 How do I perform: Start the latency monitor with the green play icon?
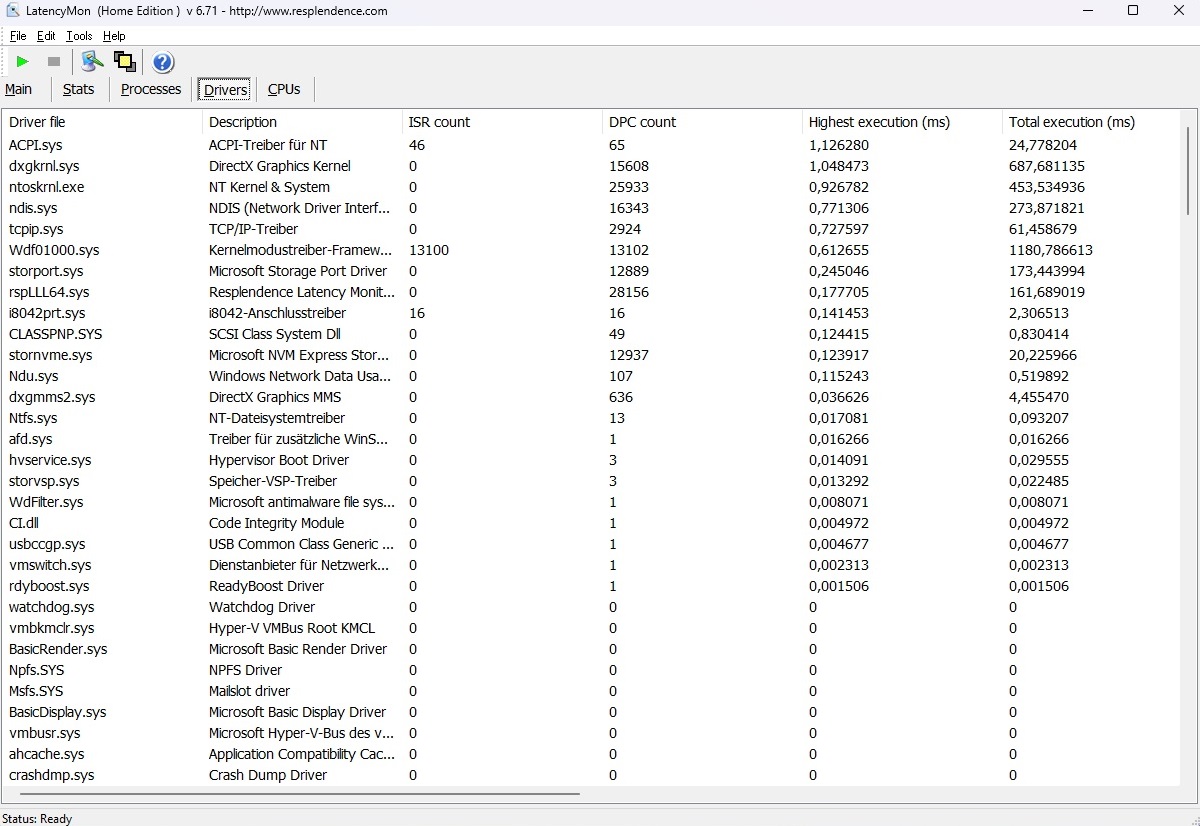22,62
